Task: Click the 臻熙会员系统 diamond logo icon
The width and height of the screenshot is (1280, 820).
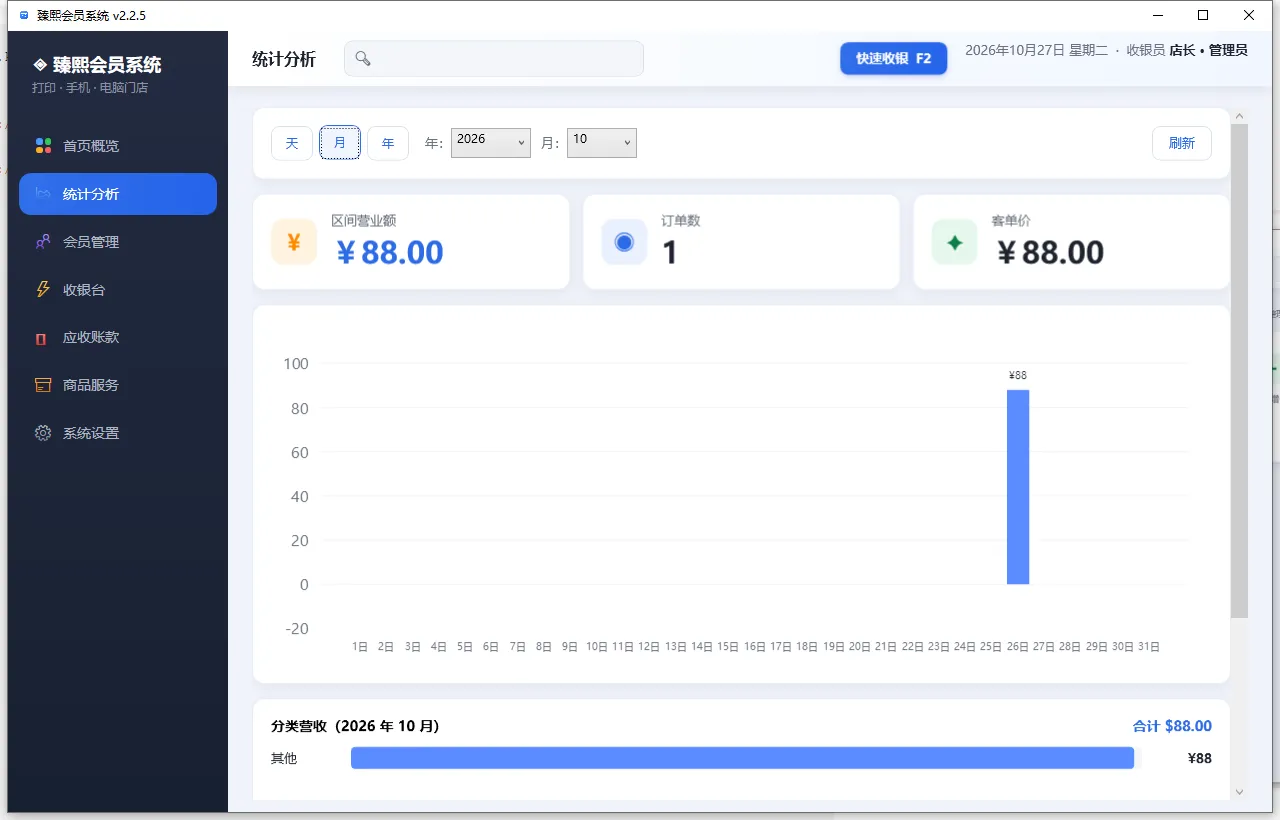Action: [40, 65]
